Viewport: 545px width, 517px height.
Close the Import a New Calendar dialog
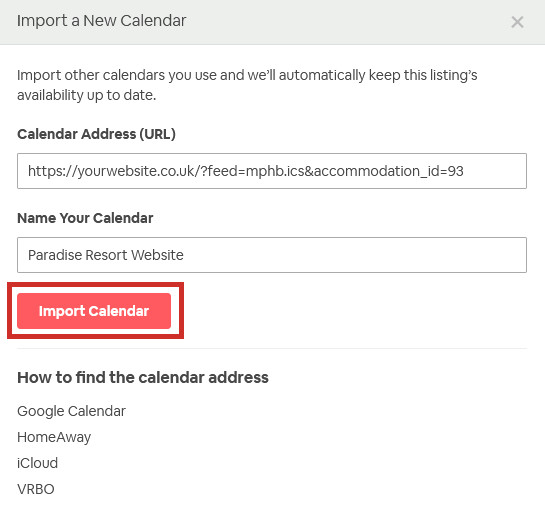[517, 22]
